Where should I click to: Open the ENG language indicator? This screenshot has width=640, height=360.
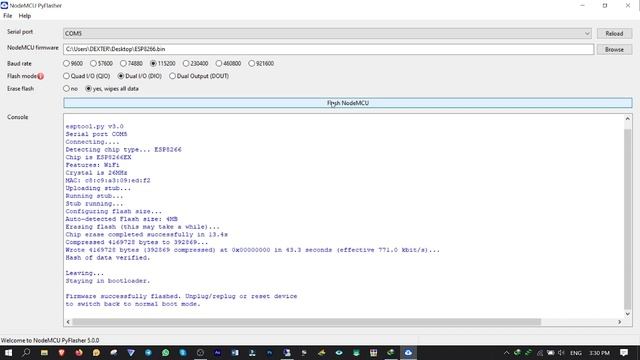click(x=576, y=353)
